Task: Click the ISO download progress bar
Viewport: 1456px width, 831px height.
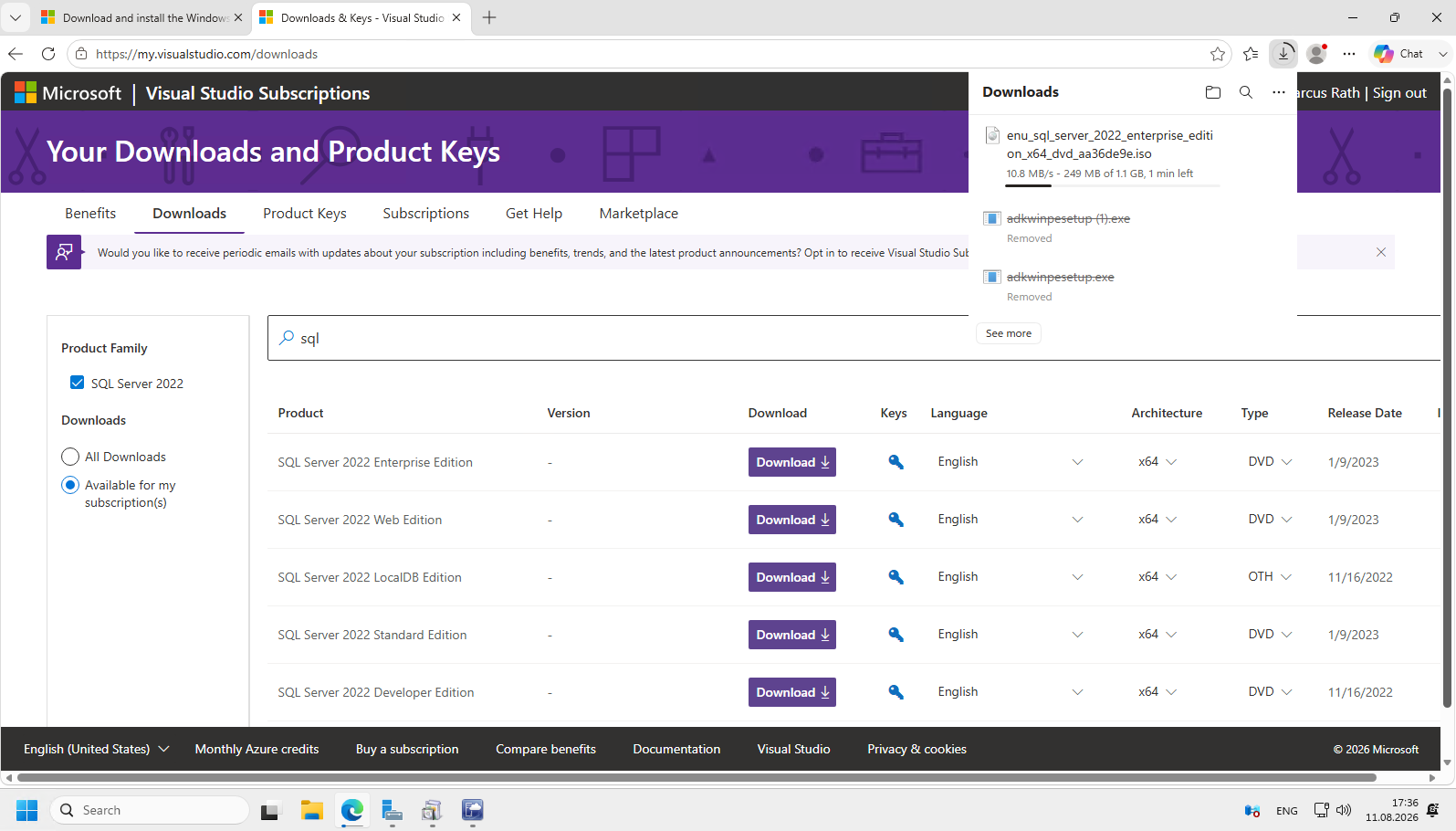Action: (x=1113, y=185)
